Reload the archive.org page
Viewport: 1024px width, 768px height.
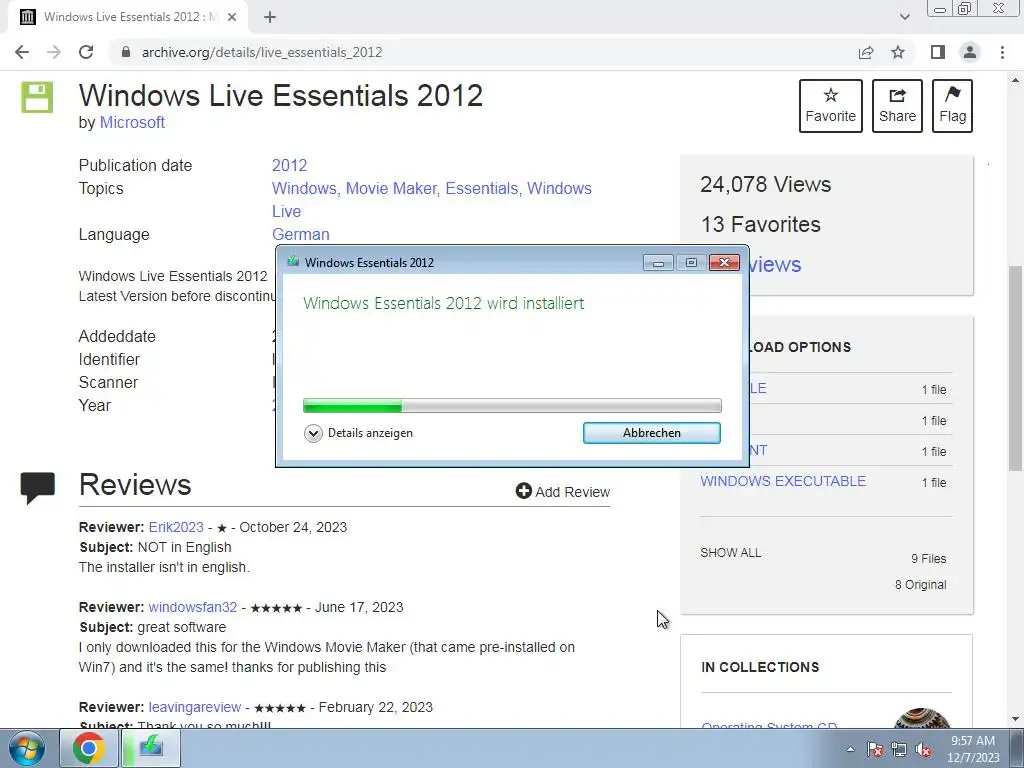[x=86, y=52]
